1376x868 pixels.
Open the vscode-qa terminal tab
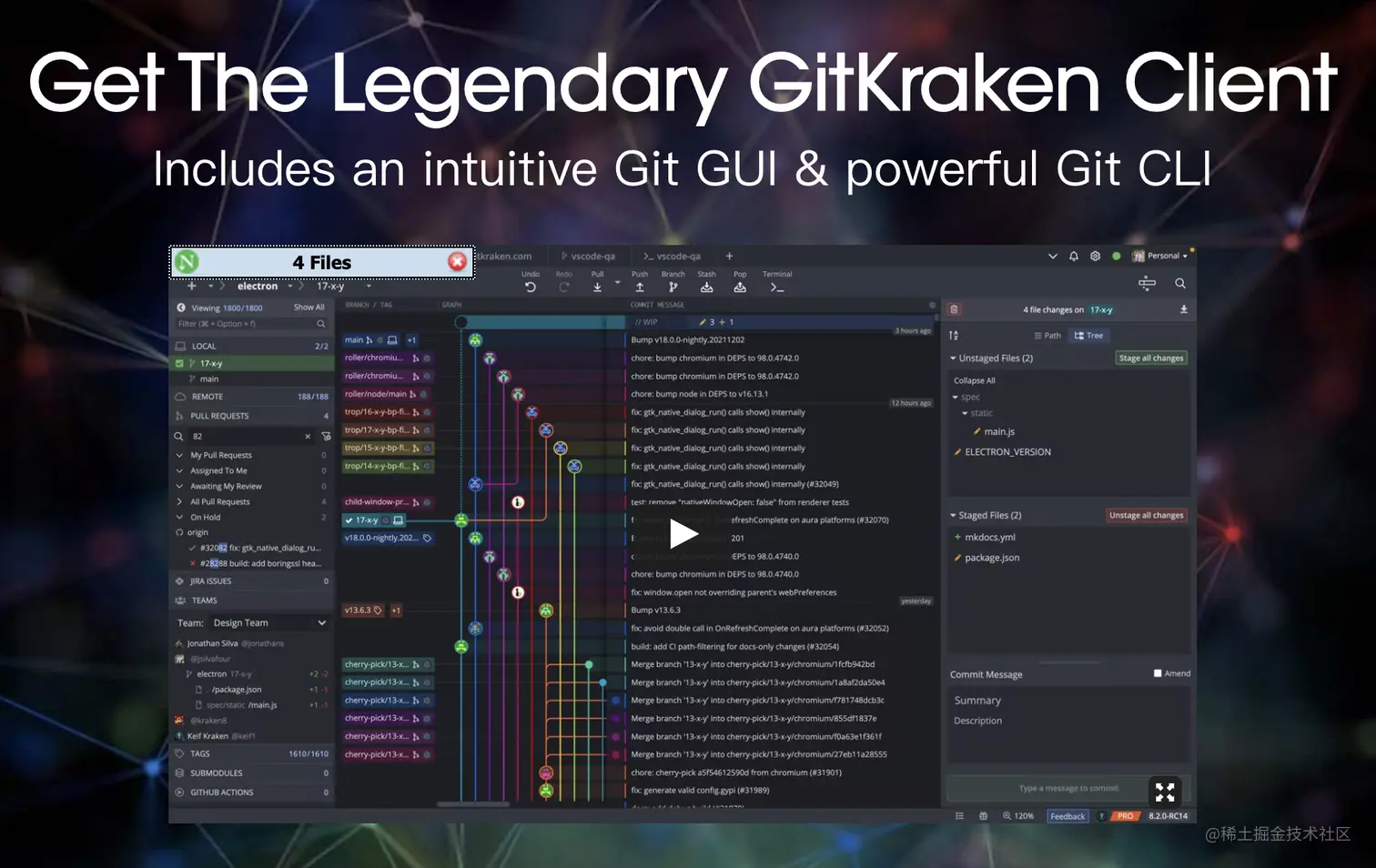(x=673, y=257)
